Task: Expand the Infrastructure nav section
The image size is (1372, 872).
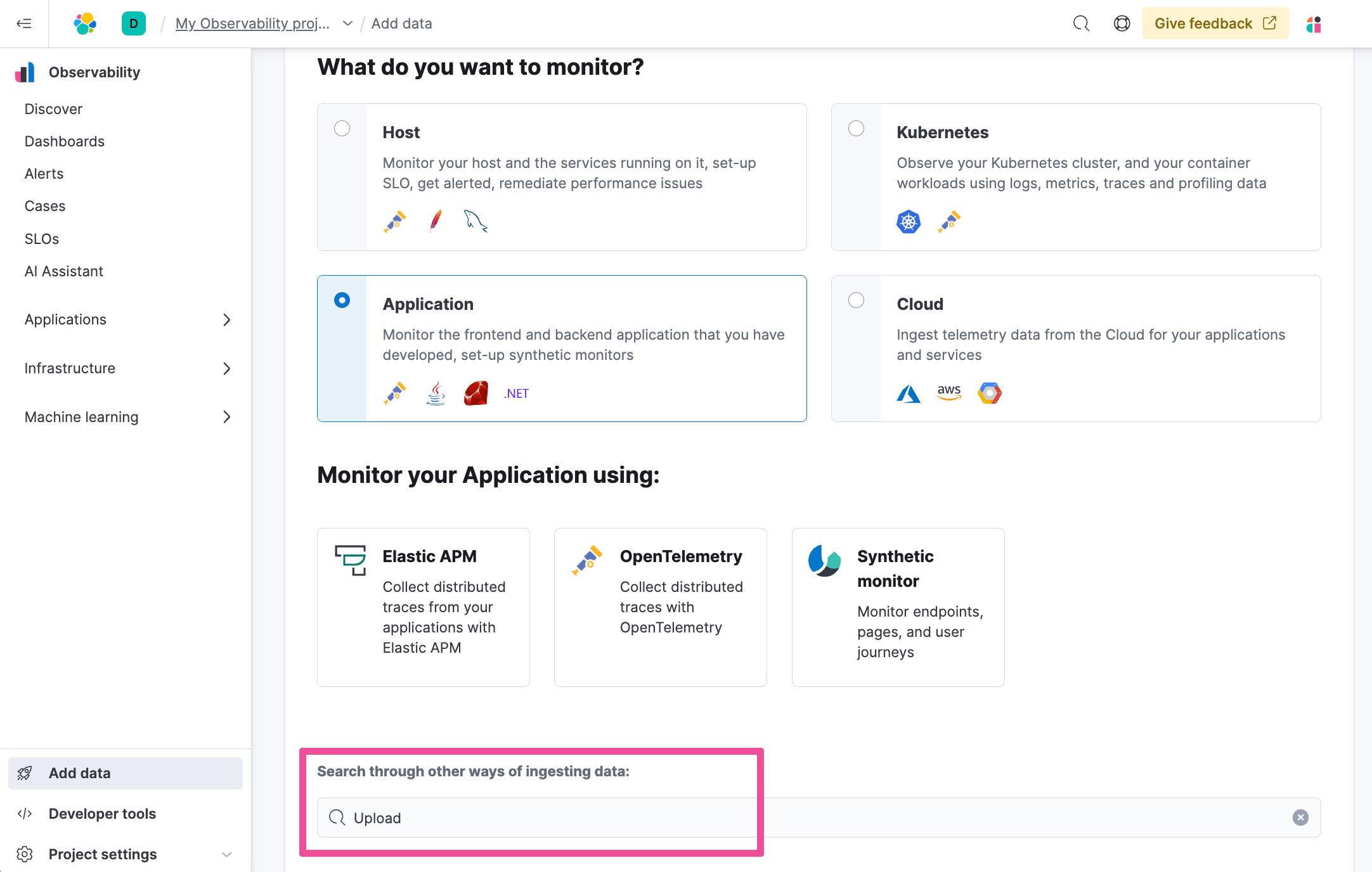Action: (227, 369)
